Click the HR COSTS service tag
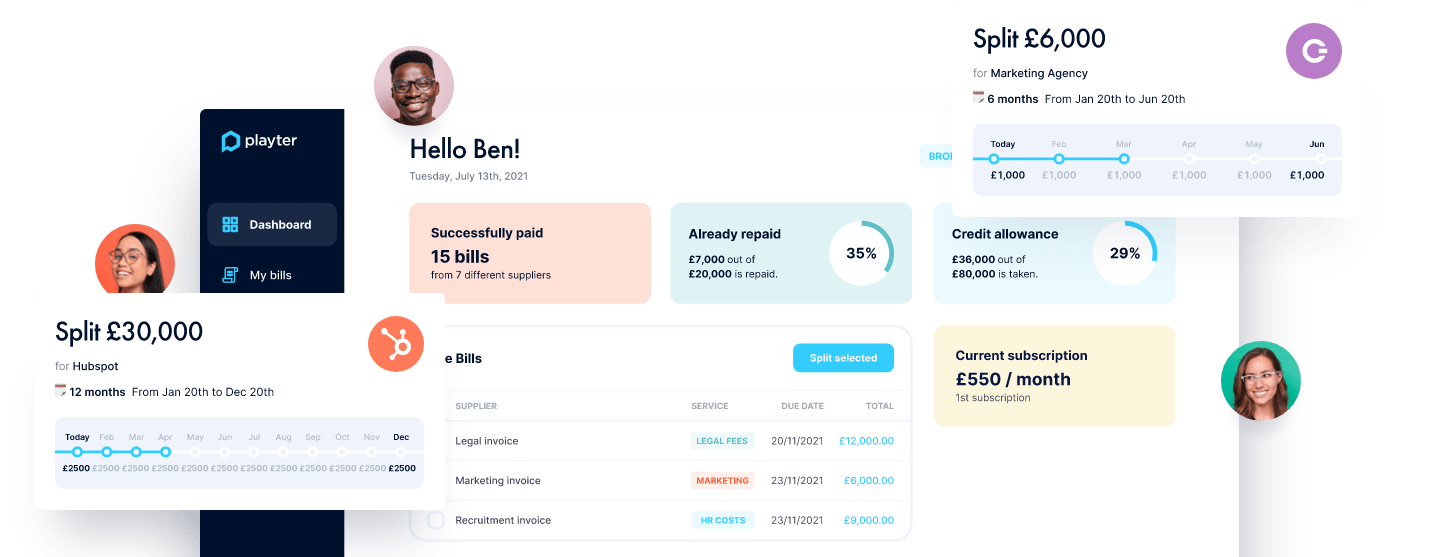1440x557 pixels. [x=722, y=520]
